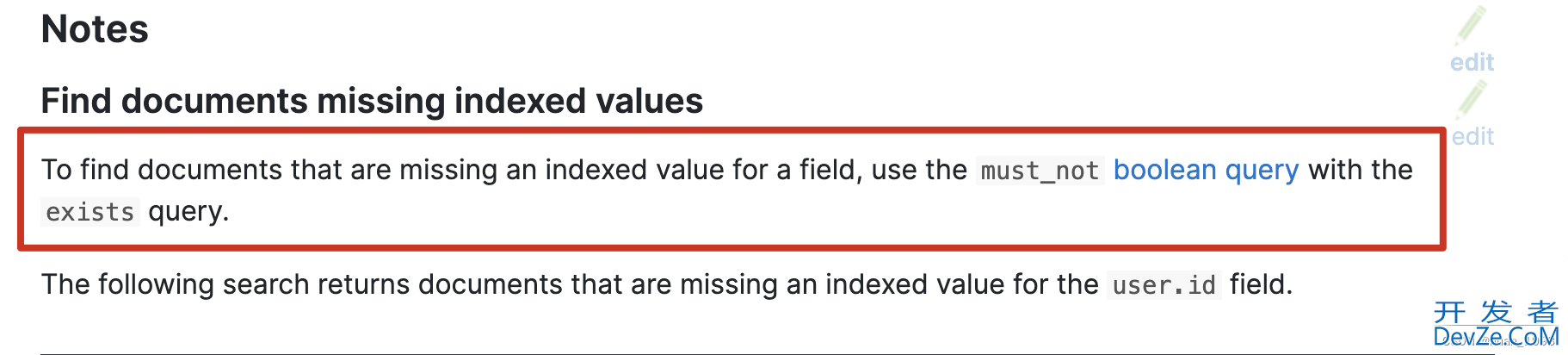Follow the boolean query hyperlink
1568x355 pixels.
(1206, 171)
